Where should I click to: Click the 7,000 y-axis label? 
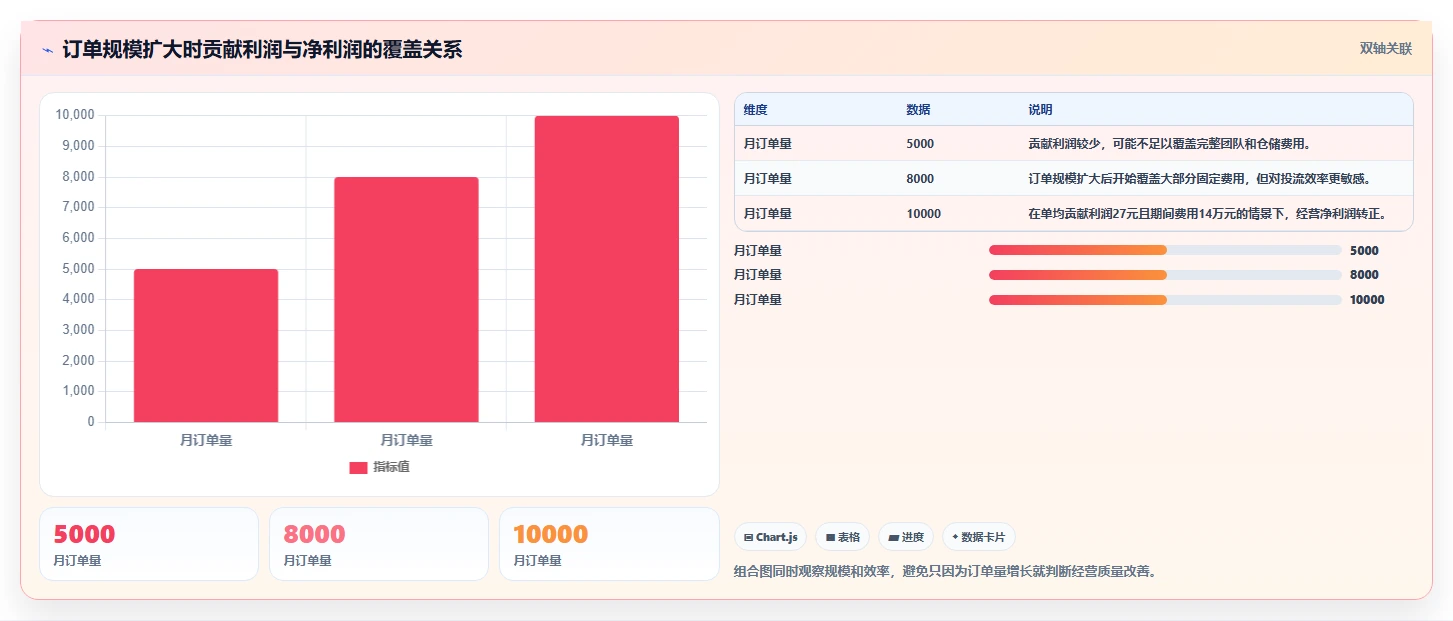[x=78, y=207]
